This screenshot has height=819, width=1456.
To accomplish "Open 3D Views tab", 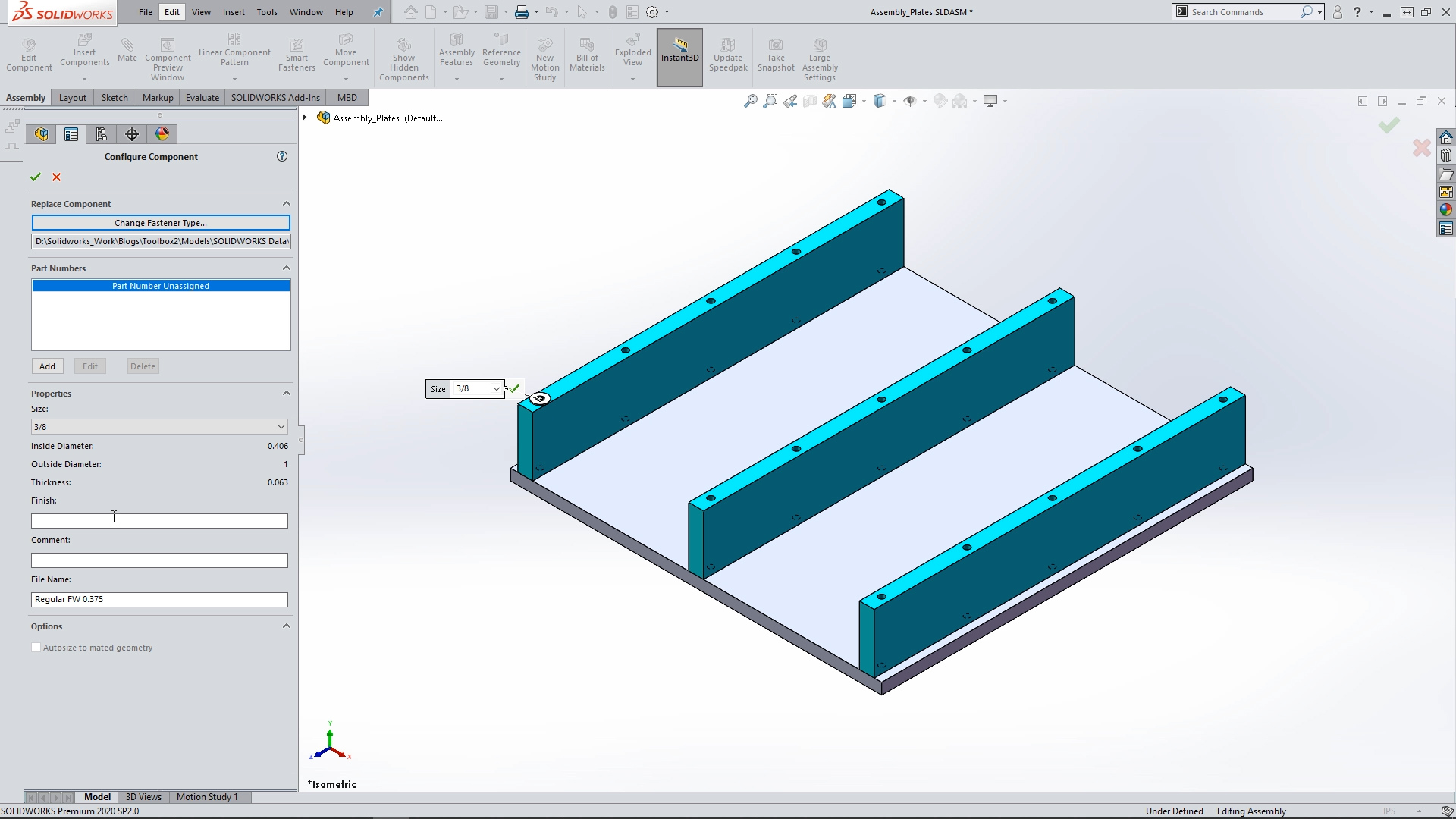I will [x=143, y=797].
